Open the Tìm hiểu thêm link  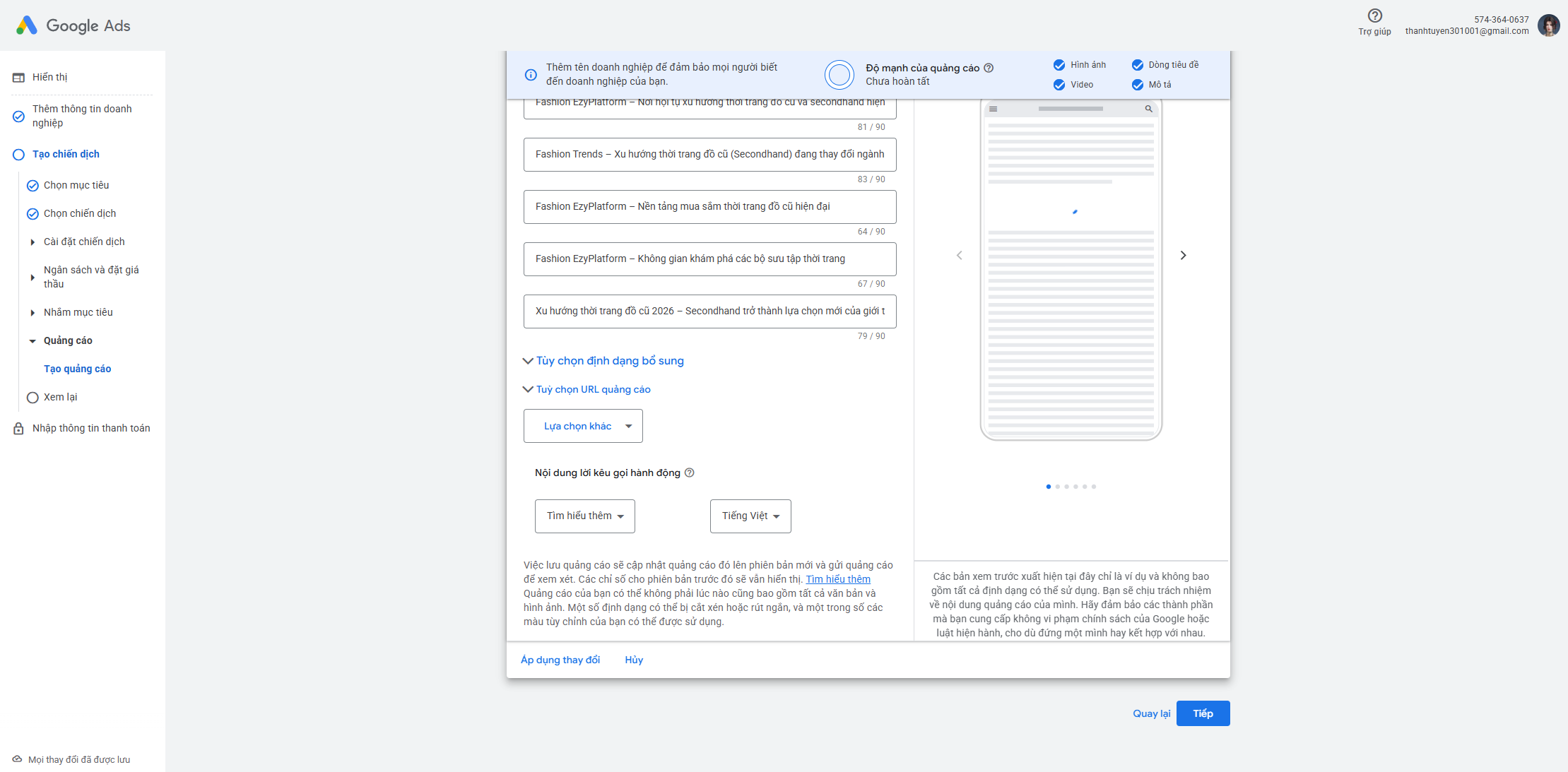click(x=838, y=579)
